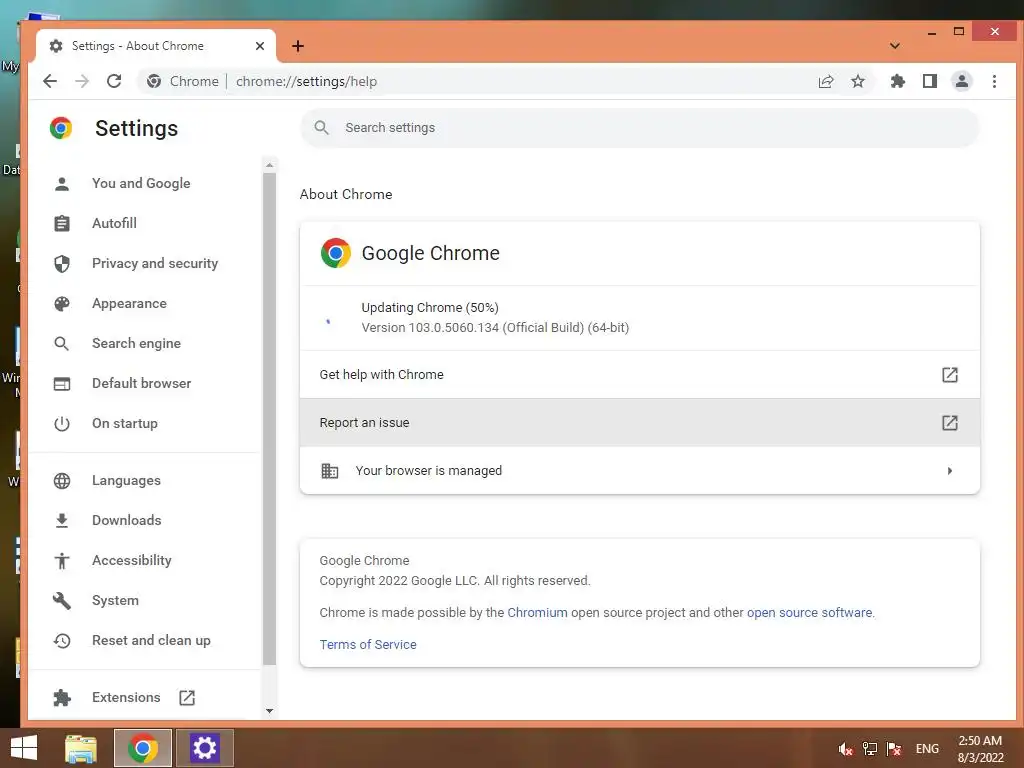The width and height of the screenshot is (1024, 768).
Task: Open Terms of Service link
Action: 368,645
